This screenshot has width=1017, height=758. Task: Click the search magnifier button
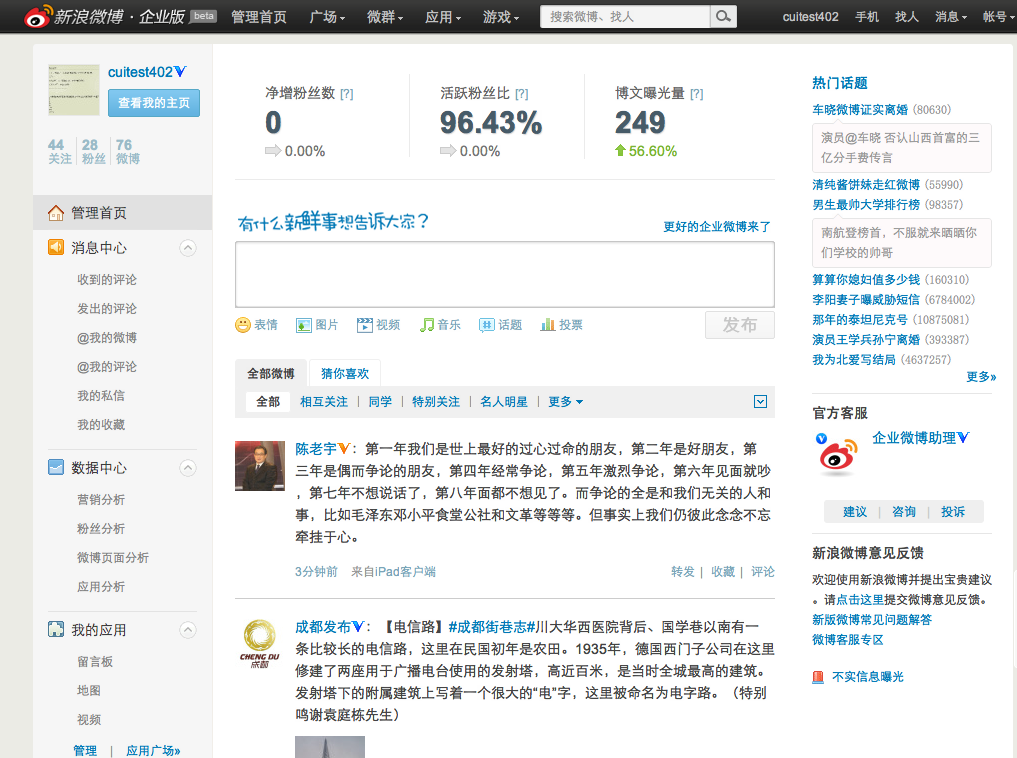click(x=723, y=16)
